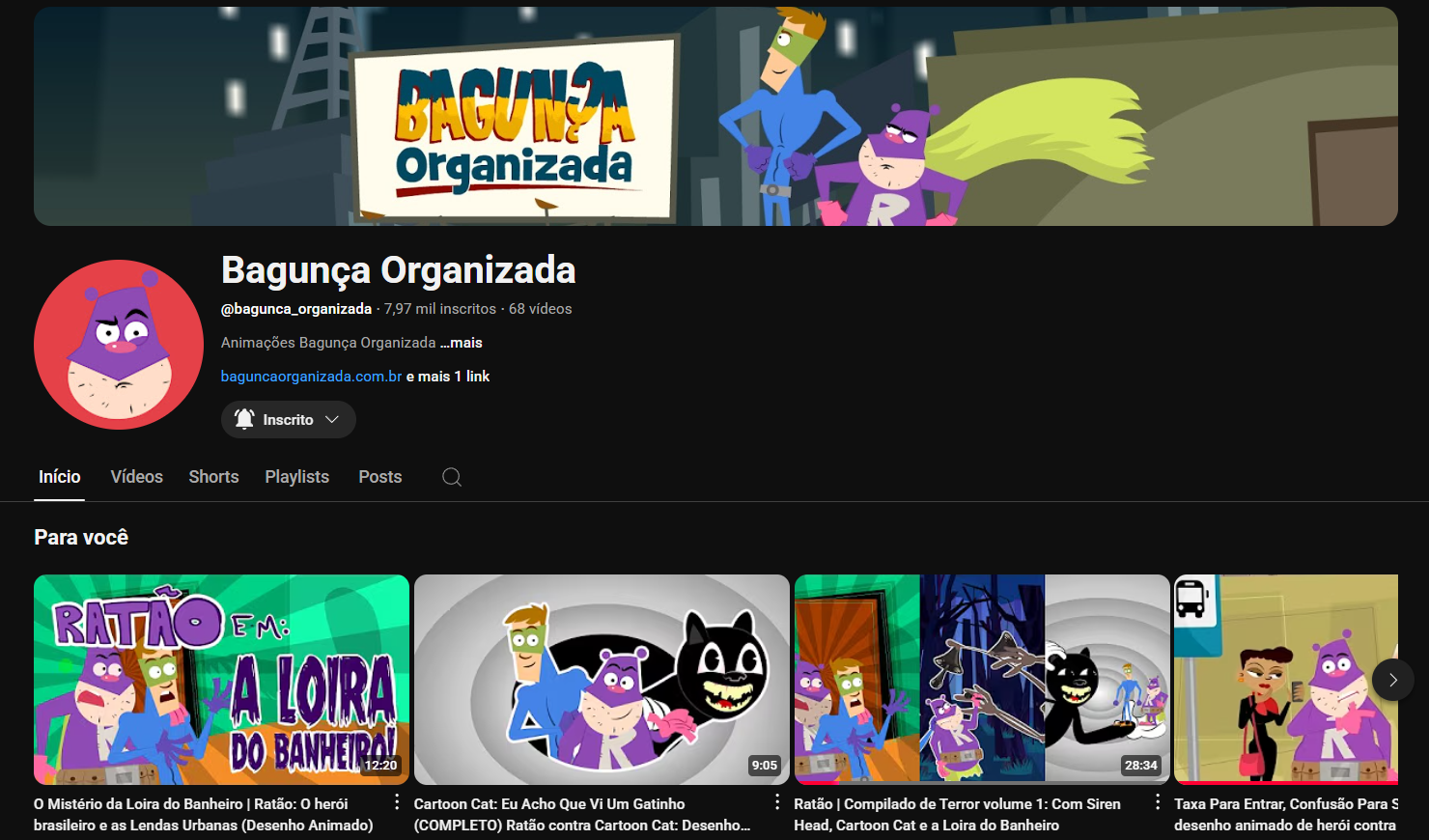1429x840 pixels.
Task: Click the notification bell icon
Action: pyautogui.click(x=245, y=419)
